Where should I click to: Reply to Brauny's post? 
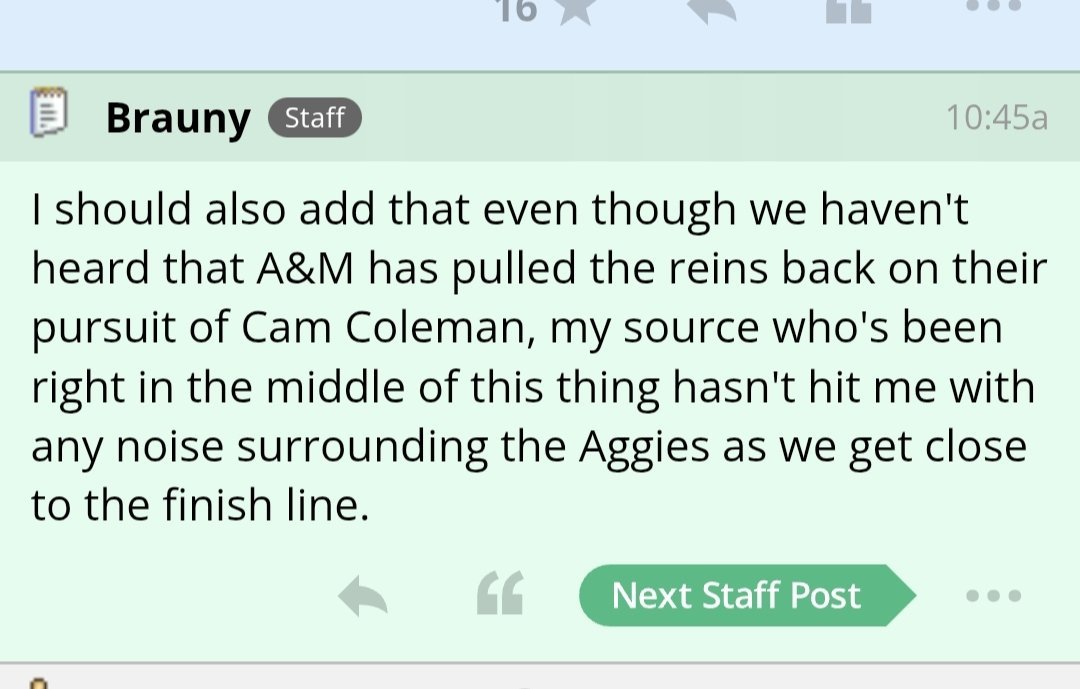[x=363, y=597]
